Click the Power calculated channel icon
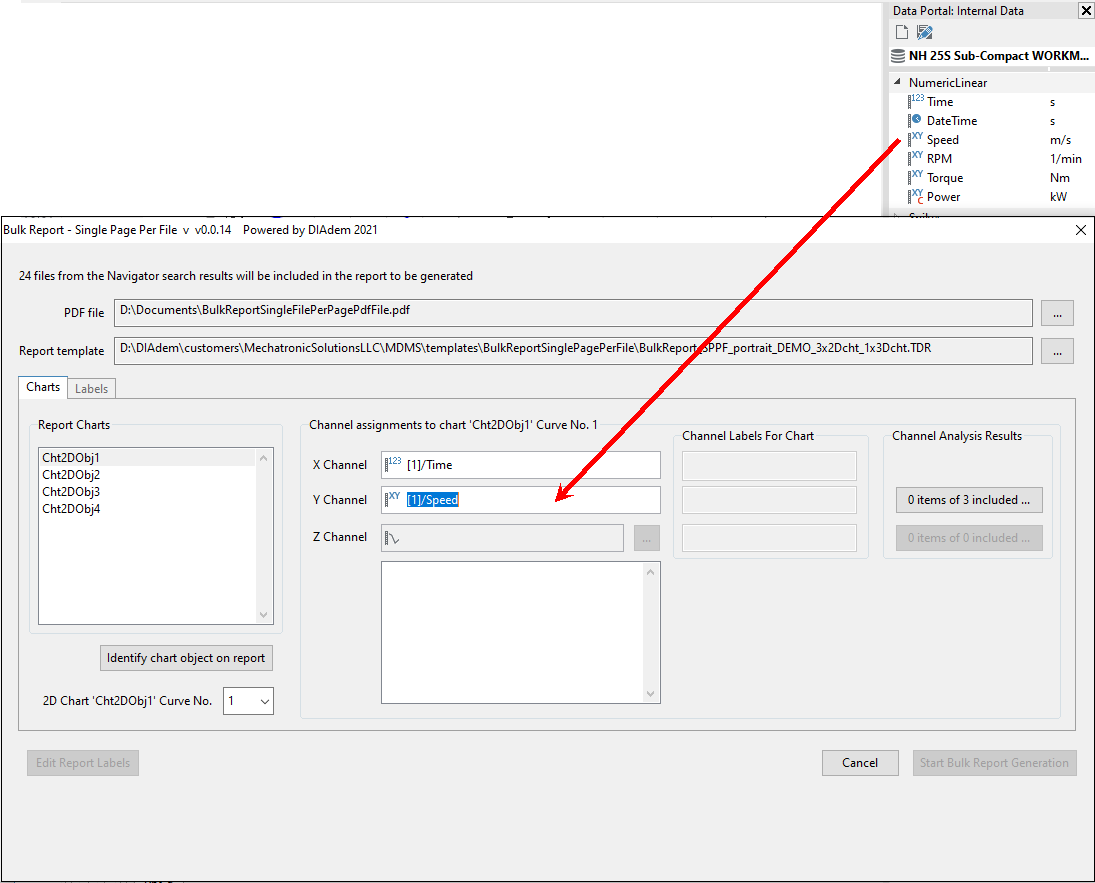1095x883 pixels. 916,197
